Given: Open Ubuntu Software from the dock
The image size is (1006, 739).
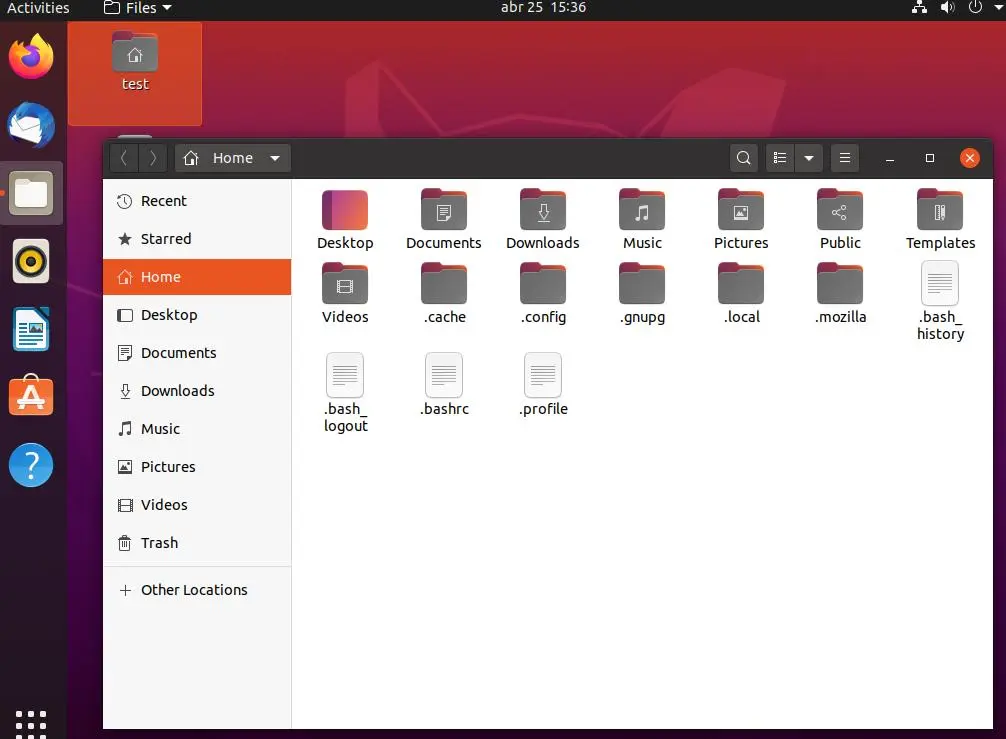Looking at the screenshot, I should [31, 396].
